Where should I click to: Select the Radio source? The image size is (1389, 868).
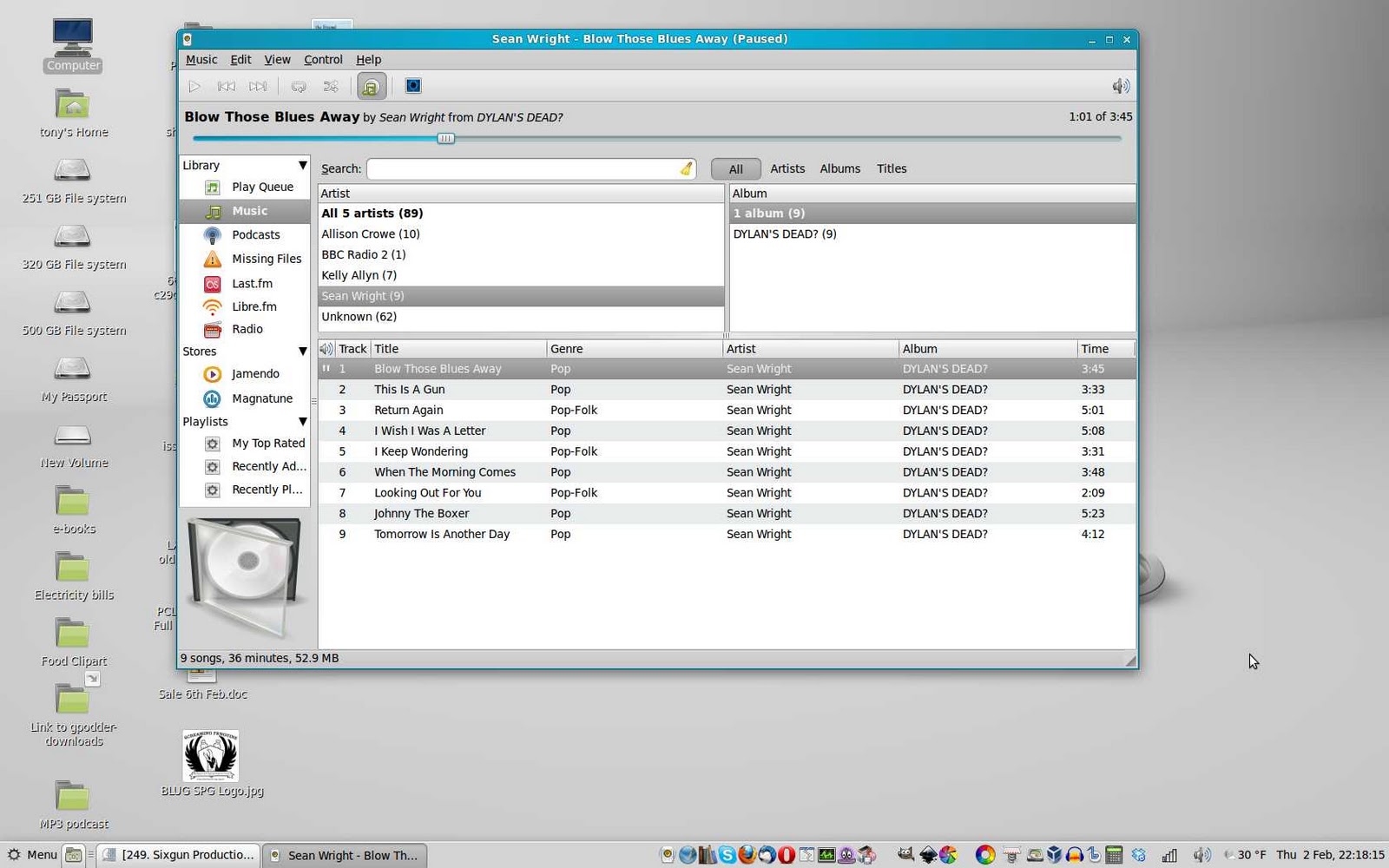tap(247, 329)
